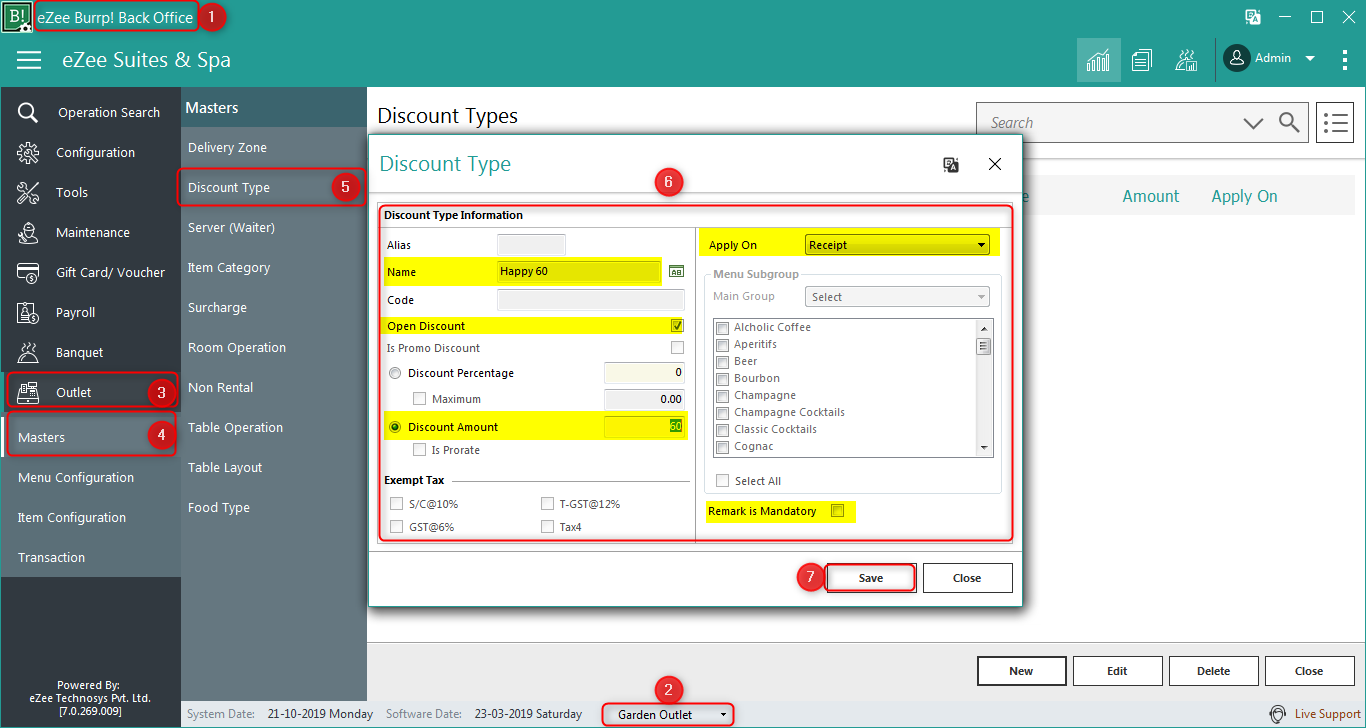Screen dimensions: 1366x728
Task: Click the Live Support link
Action: (x=1327, y=714)
